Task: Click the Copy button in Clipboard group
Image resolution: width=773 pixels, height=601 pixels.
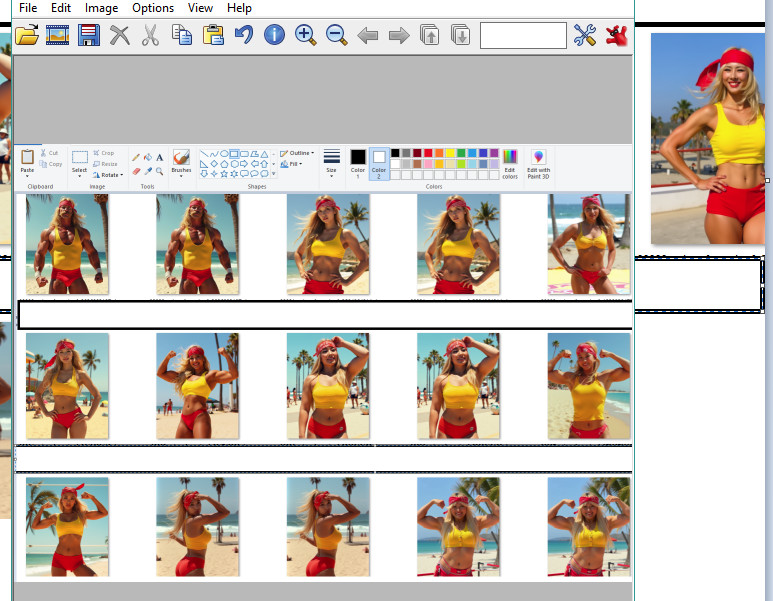Action: point(51,164)
